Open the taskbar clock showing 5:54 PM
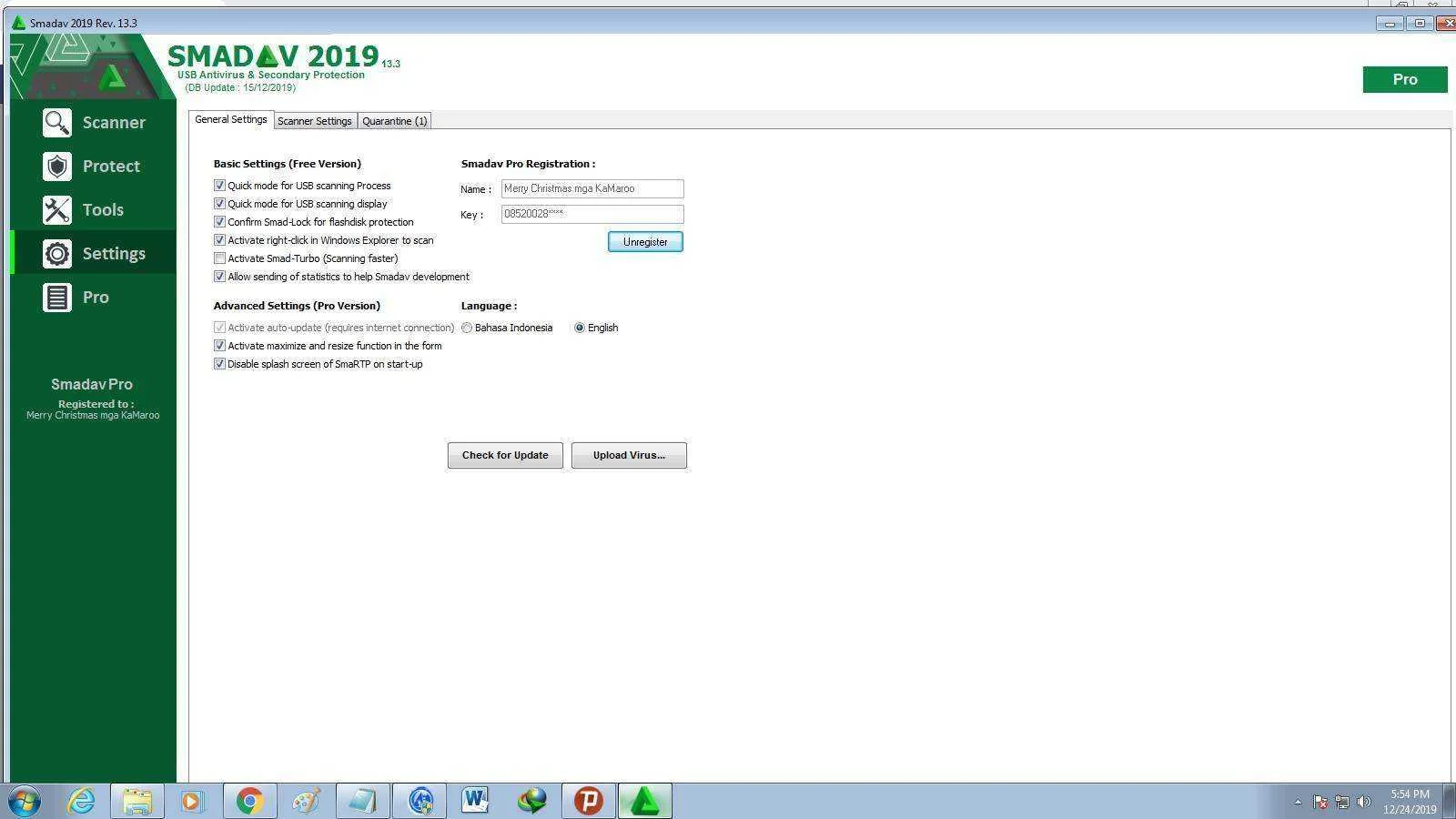This screenshot has width=1456, height=819. [x=1410, y=802]
